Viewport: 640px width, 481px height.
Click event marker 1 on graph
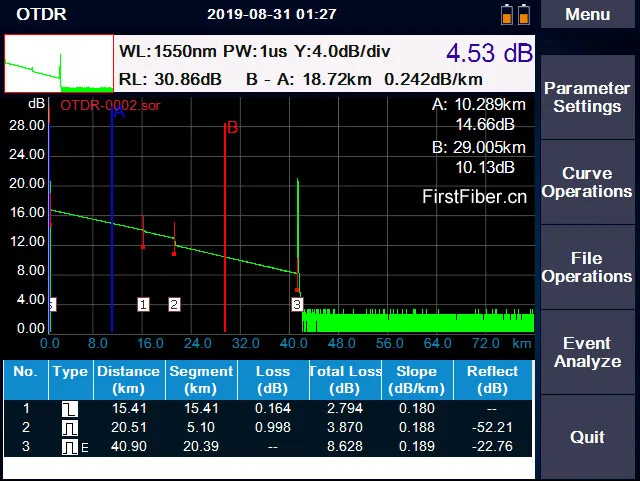143,304
